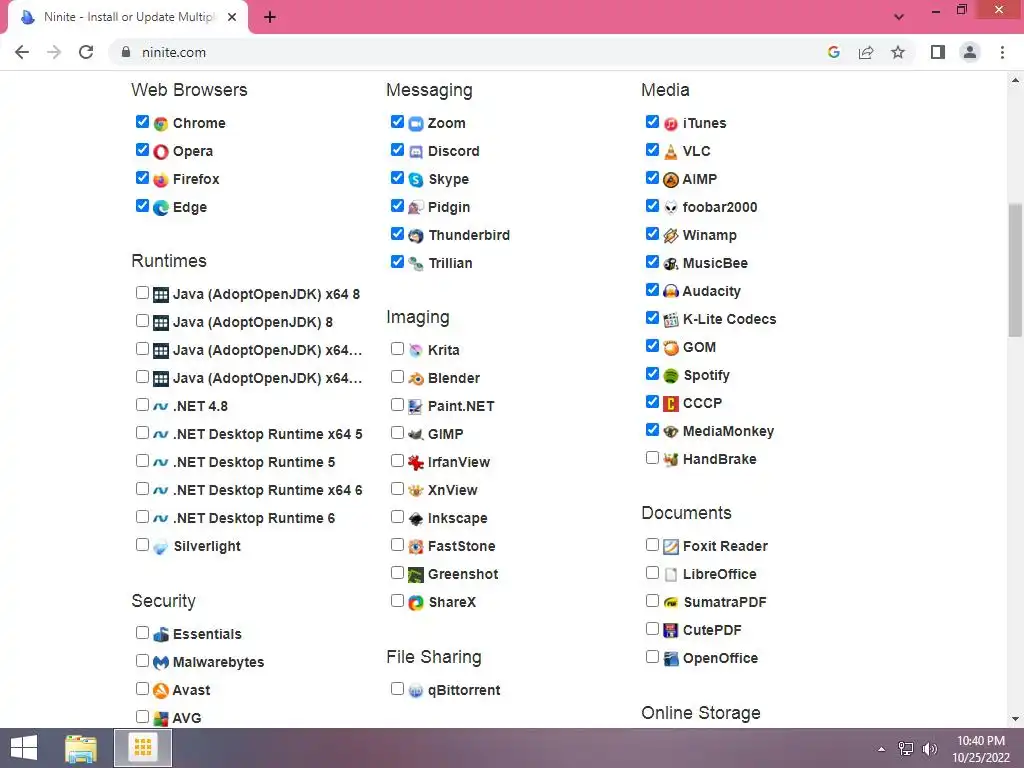Open the Chrome side panel
This screenshot has width=1024, height=768.
tap(938, 52)
